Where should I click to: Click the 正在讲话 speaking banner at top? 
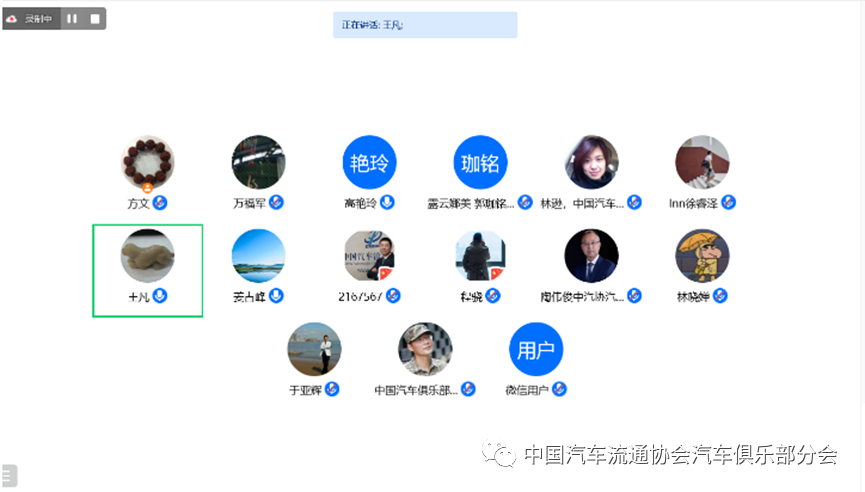pyautogui.click(x=425, y=25)
